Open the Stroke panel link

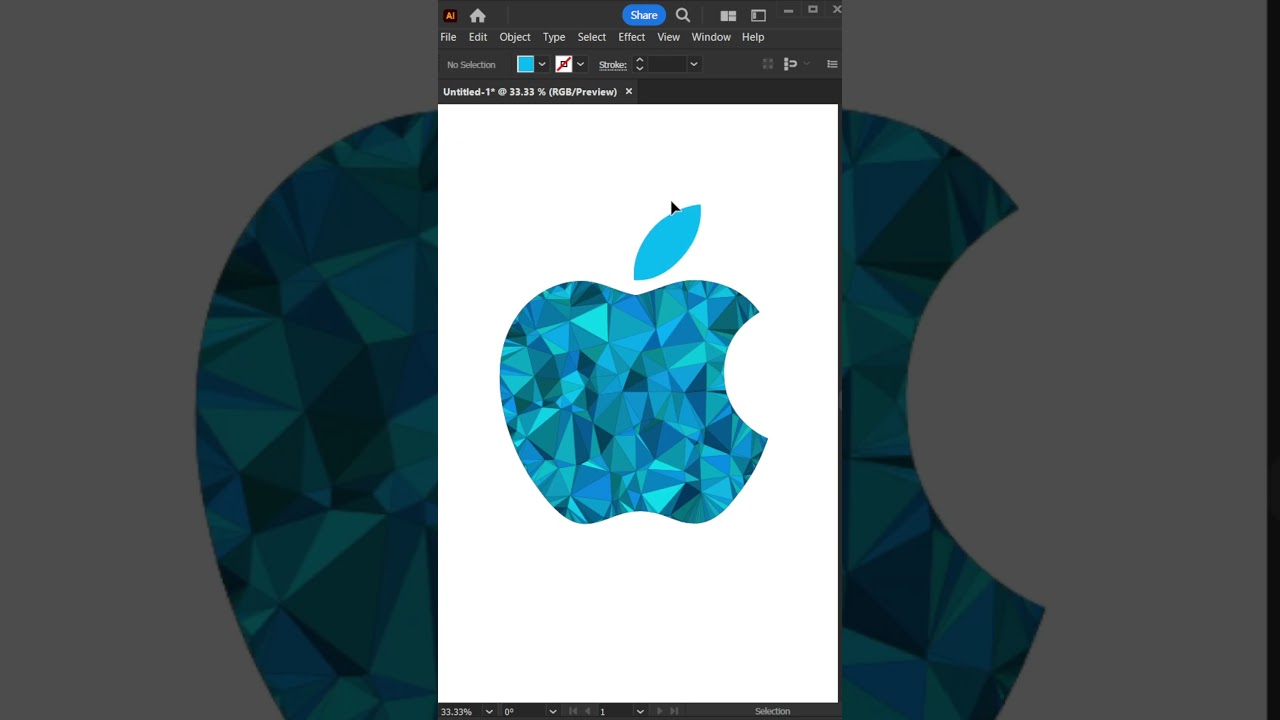pyautogui.click(x=613, y=64)
